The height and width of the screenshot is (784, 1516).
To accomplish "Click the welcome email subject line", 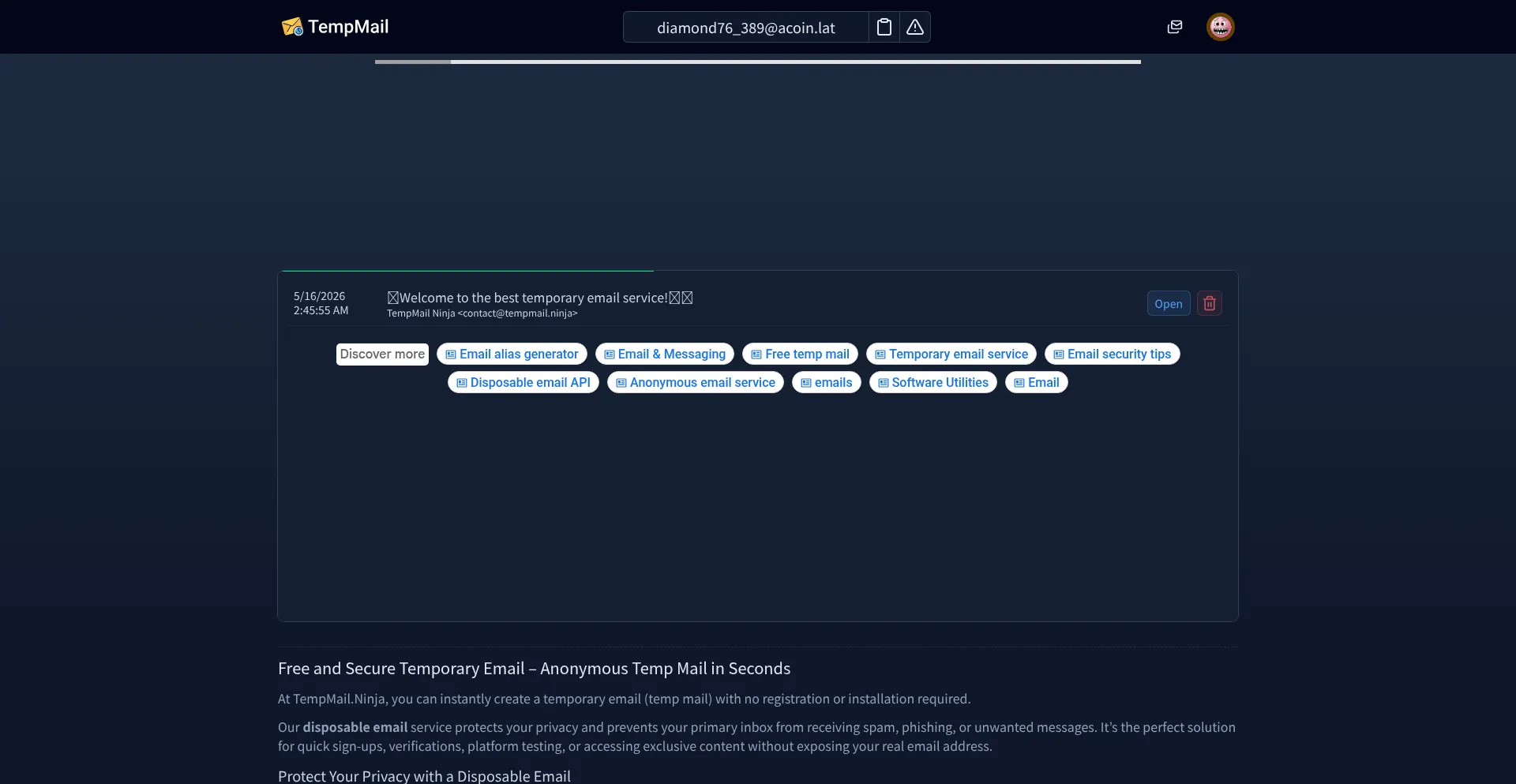I will 540,298.
